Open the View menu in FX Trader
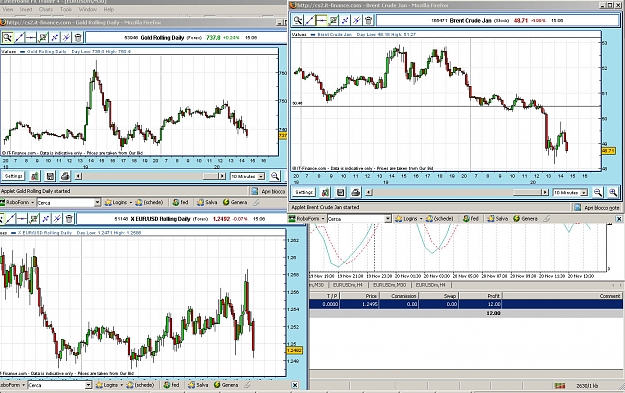Viewport: 625px width, 393px height. (x=8, y=9)
